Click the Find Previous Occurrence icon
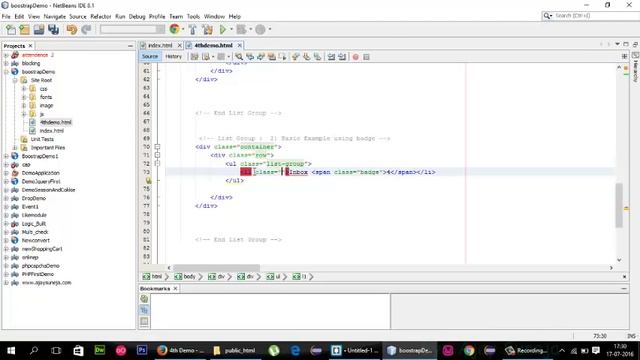The image size is (640, 360). pyautogui.click(x=250, y=57)
